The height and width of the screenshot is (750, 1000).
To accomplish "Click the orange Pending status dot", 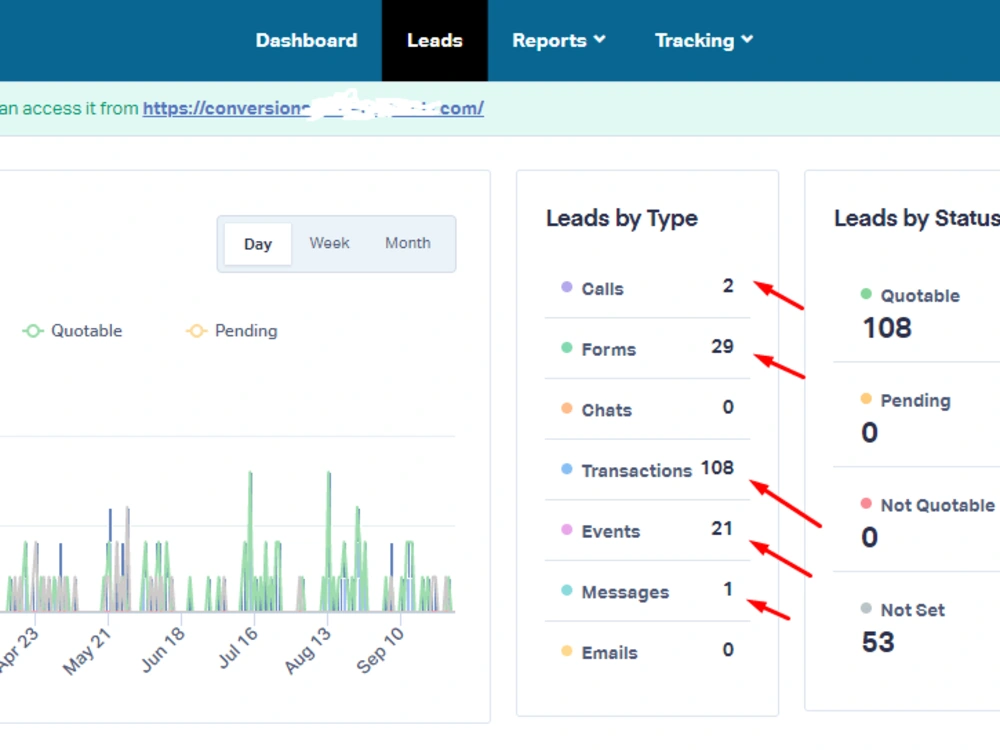I will tap(866, 399).
